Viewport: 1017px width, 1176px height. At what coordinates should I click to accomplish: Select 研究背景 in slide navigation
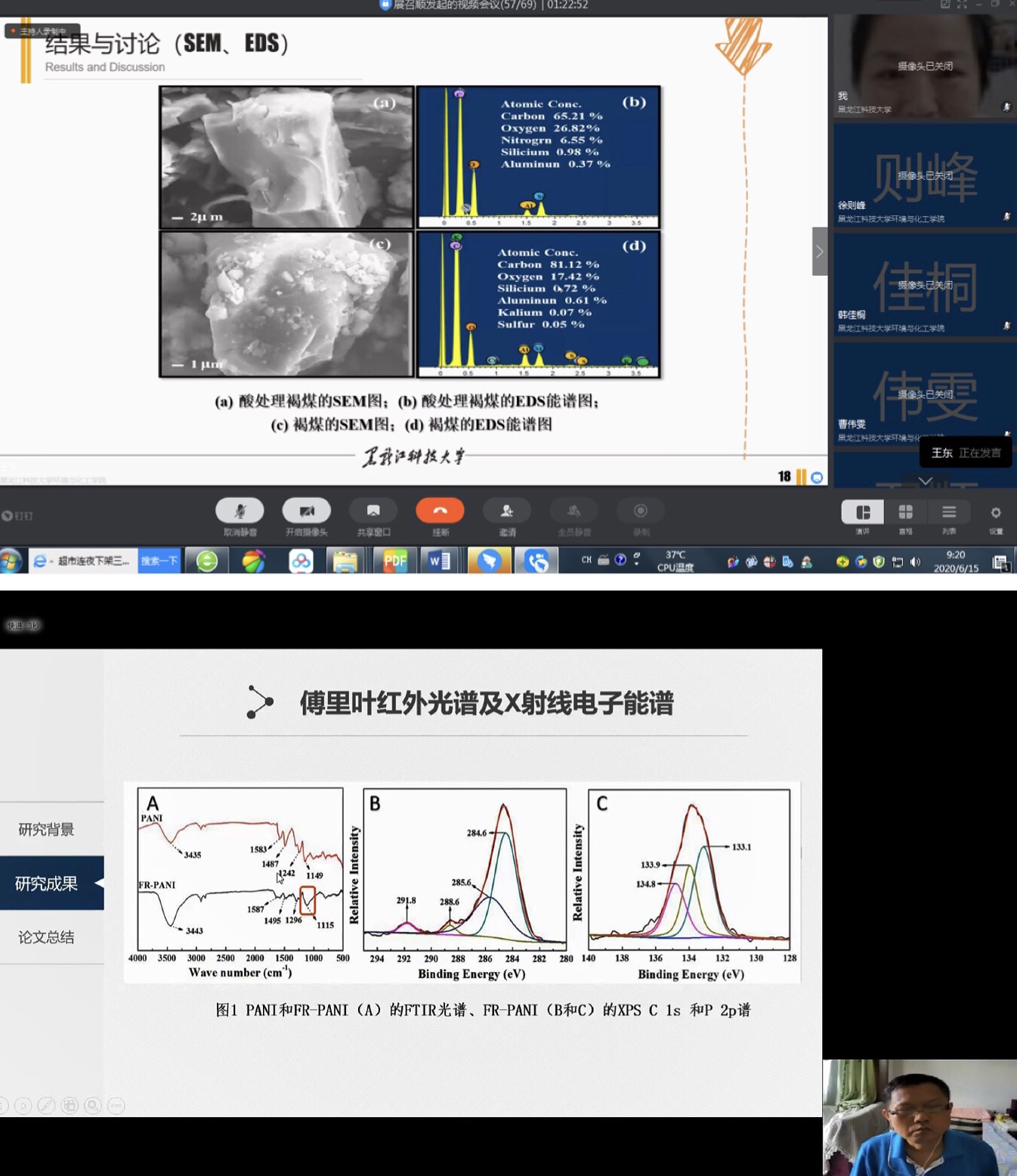point(47,830)
